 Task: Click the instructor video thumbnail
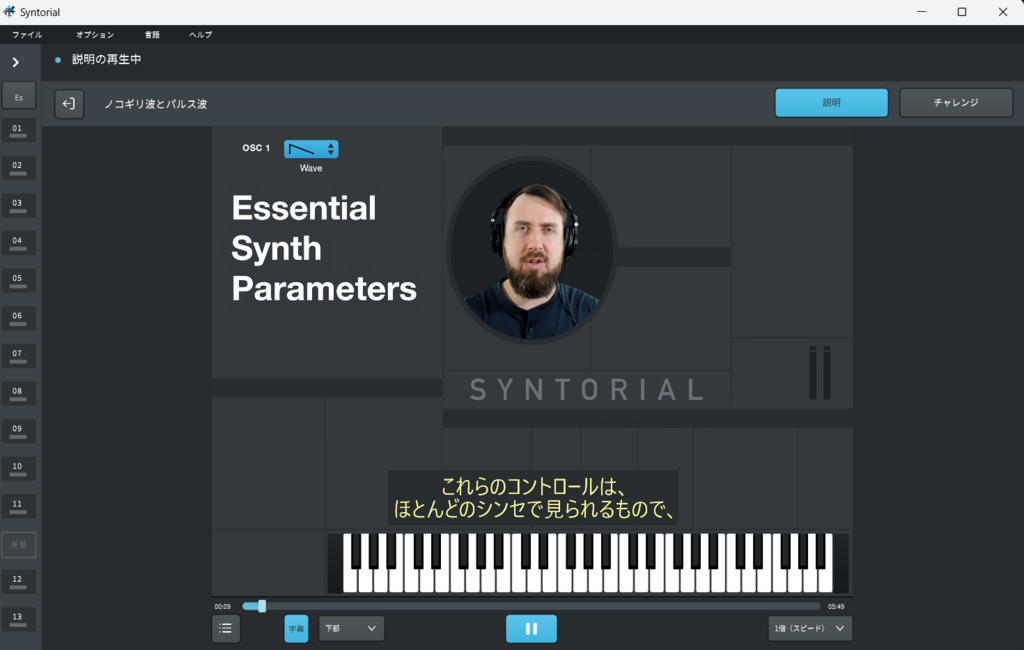tap(531, 250)
